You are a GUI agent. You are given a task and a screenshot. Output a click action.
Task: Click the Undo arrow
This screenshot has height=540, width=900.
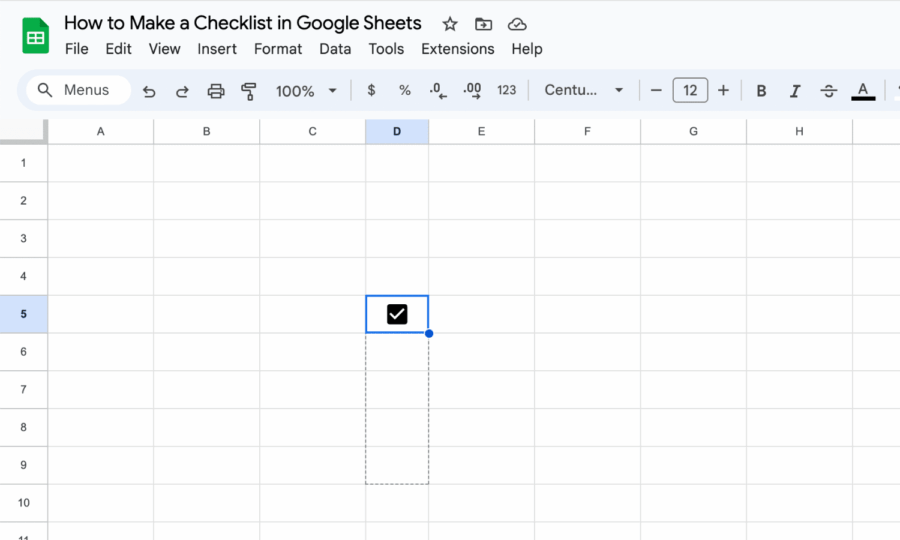149,91
